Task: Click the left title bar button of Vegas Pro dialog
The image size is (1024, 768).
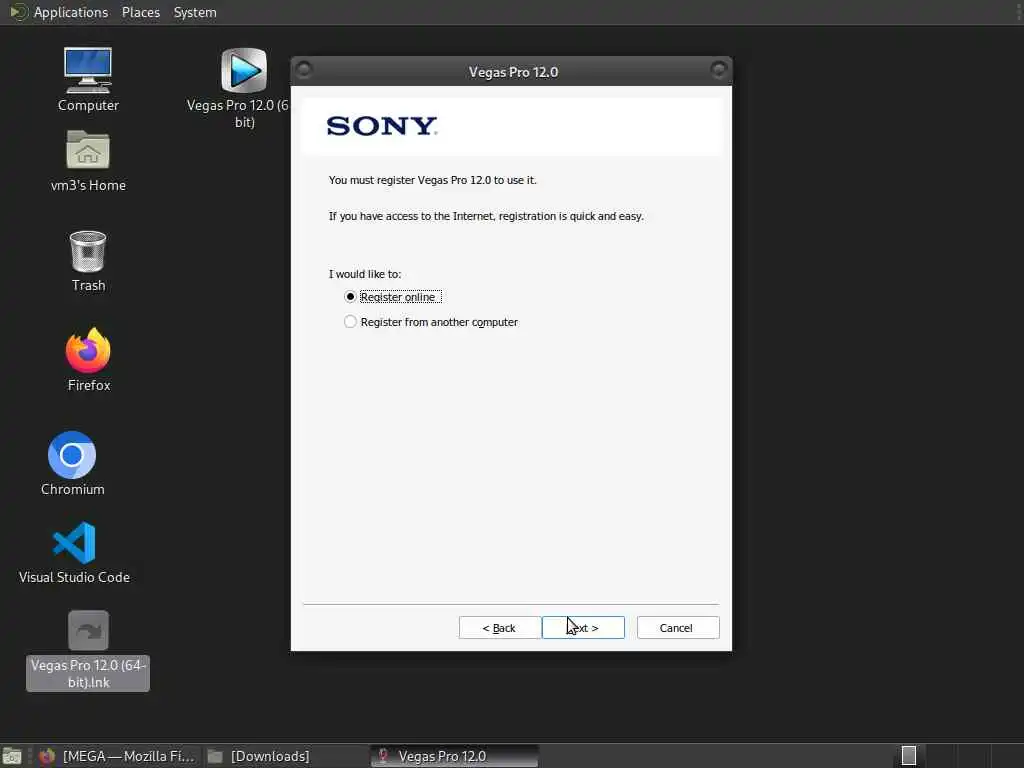Action: point(304,69)
